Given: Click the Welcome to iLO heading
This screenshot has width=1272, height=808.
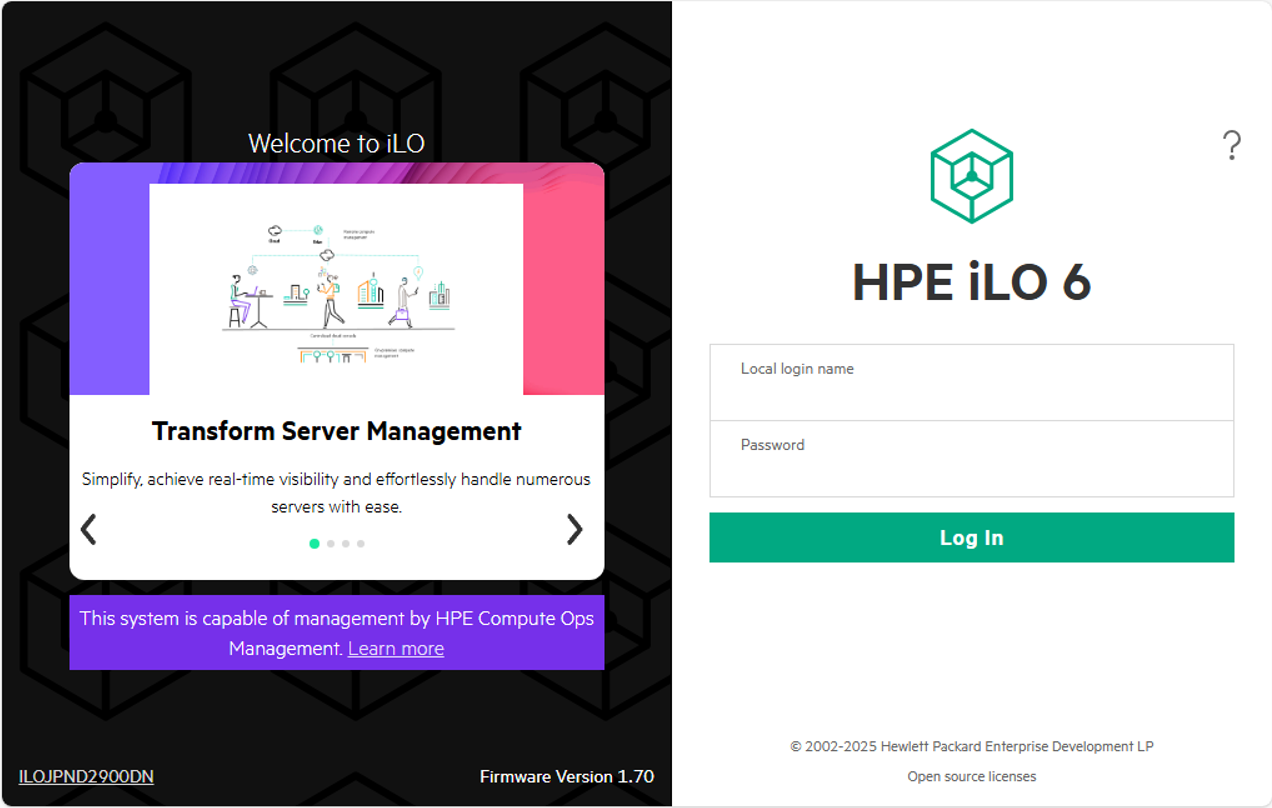Looking at the screenshot, I should pyautogui.click(x=336, y=143).
